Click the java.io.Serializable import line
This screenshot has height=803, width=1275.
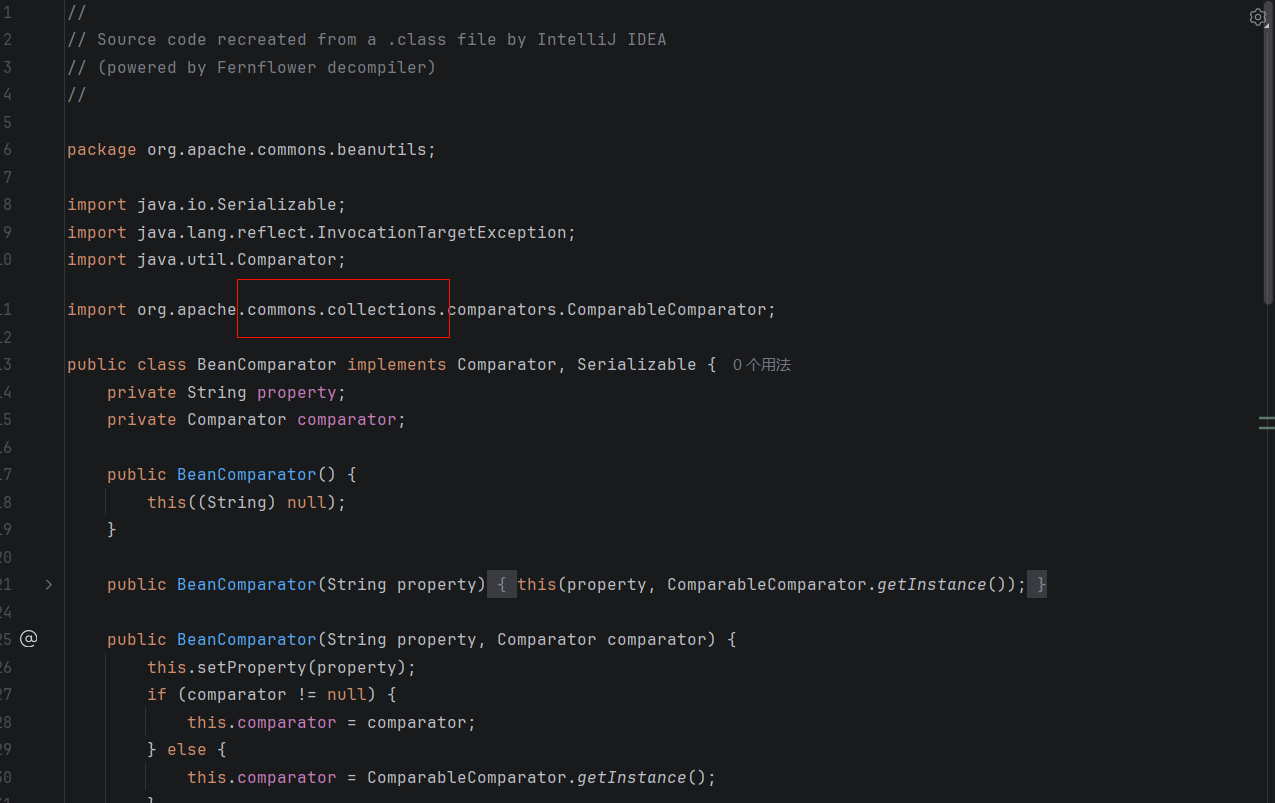[240, 205]
